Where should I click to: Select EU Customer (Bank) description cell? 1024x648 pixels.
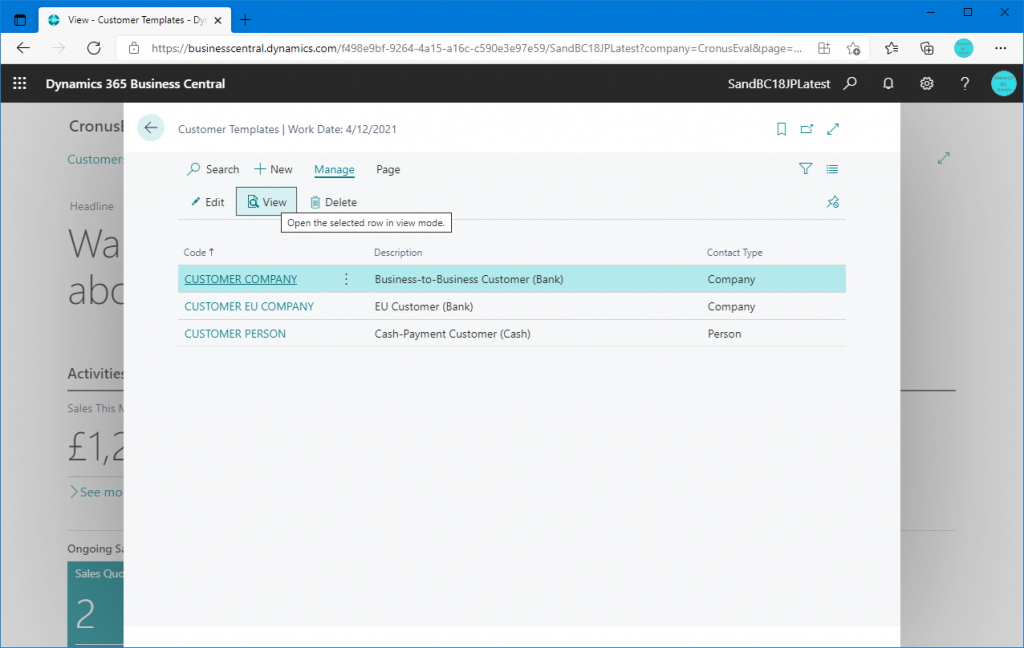click(x=424, y=306)
